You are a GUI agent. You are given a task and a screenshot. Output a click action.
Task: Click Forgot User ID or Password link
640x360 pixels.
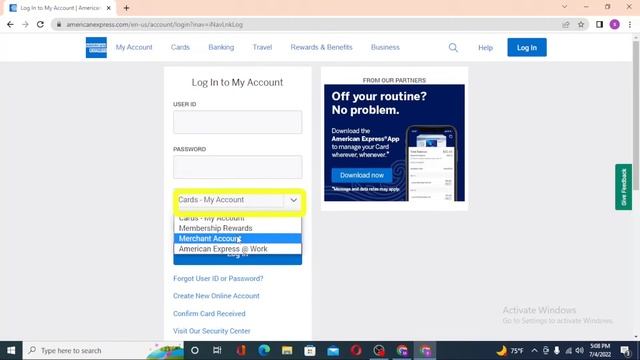pyautogui.click(x=218, y=278)
